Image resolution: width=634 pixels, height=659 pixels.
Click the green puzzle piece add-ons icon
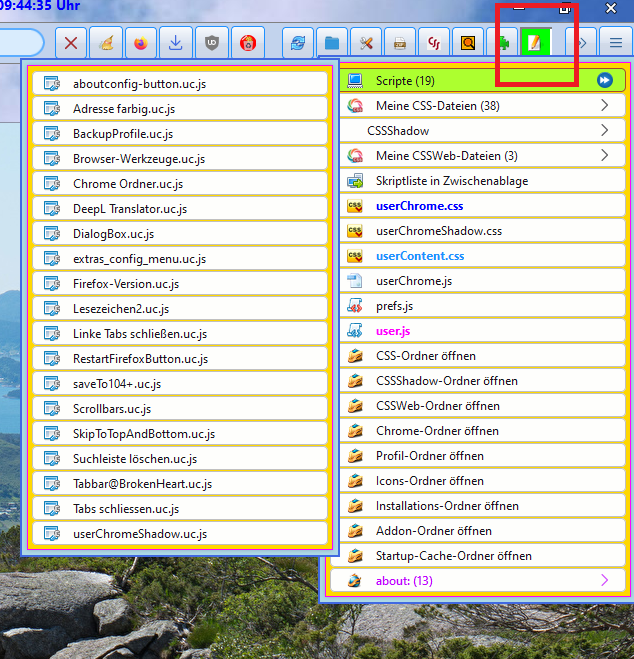[x=503, y=43]
